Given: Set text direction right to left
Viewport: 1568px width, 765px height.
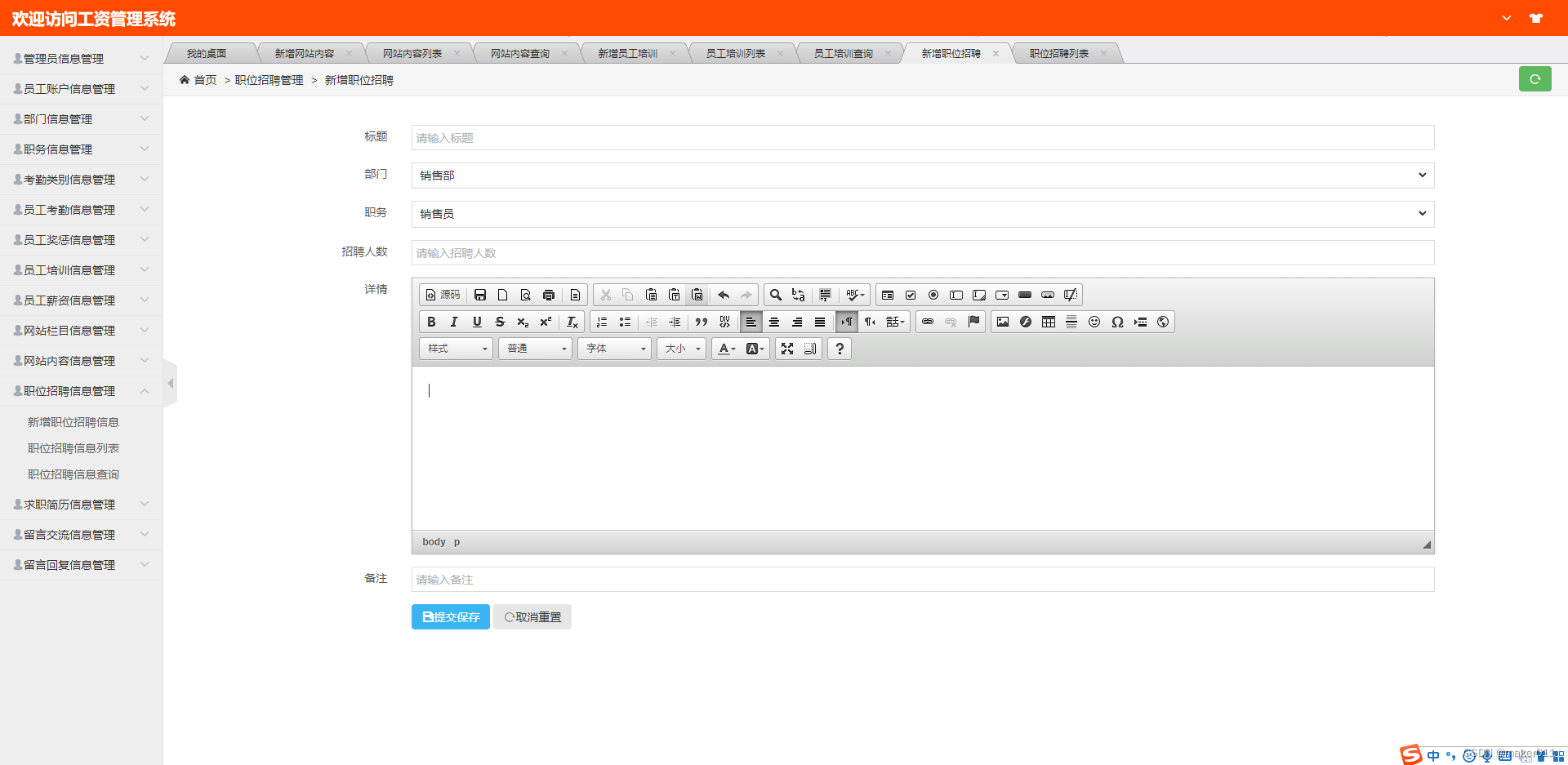Looking at the screenshot, I should coord(870,322).
